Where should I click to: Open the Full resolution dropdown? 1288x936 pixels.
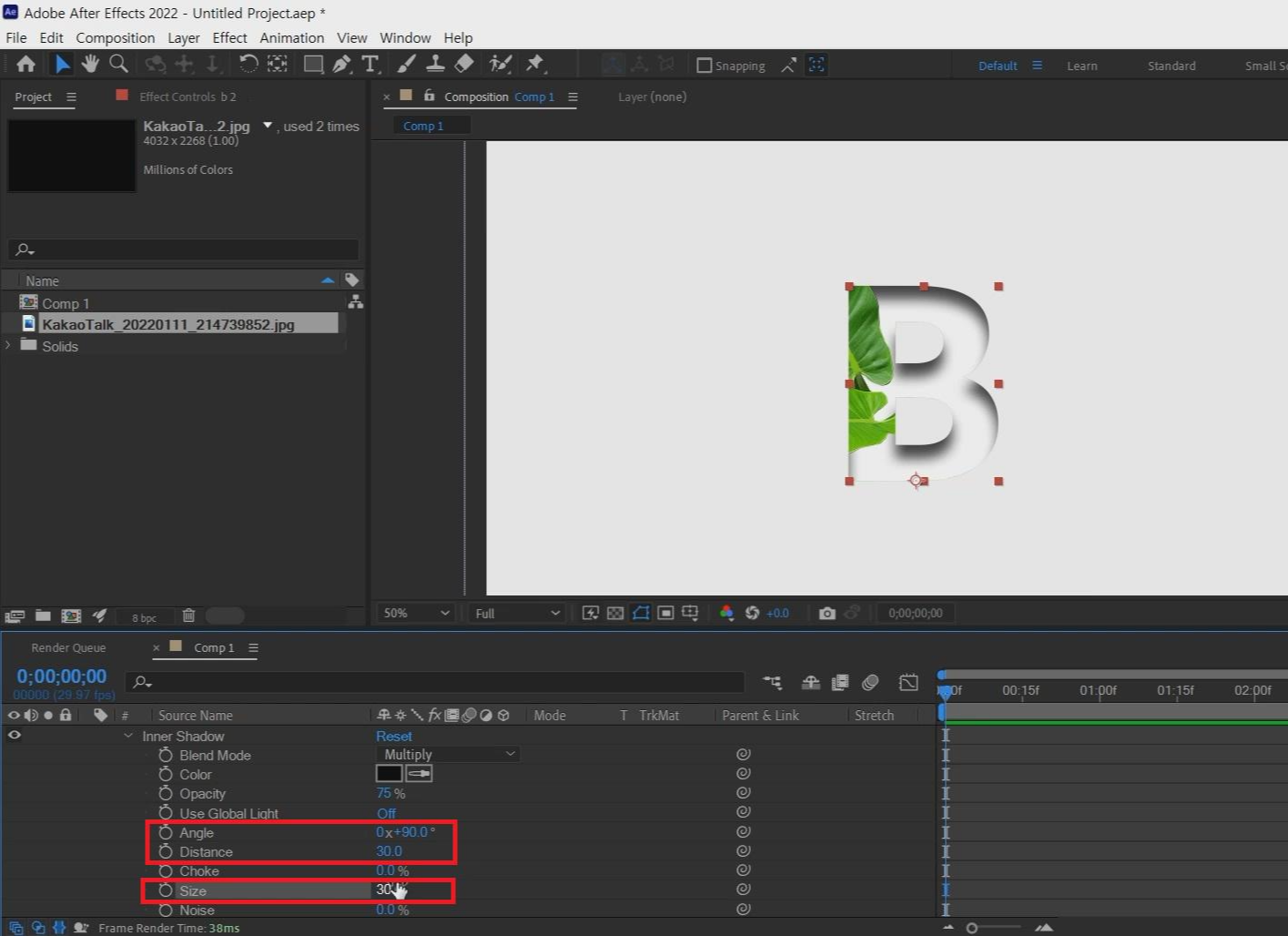tap(517, 614)
